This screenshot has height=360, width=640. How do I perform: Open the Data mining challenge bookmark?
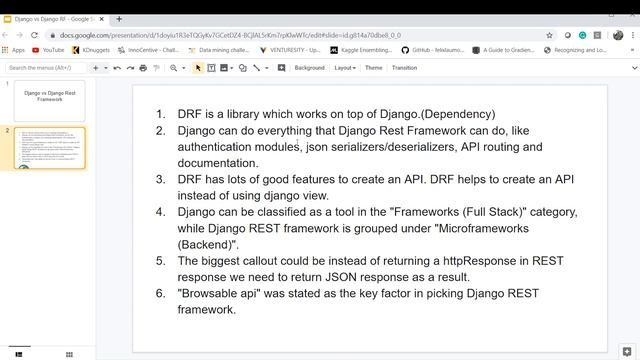coord(219,50)
